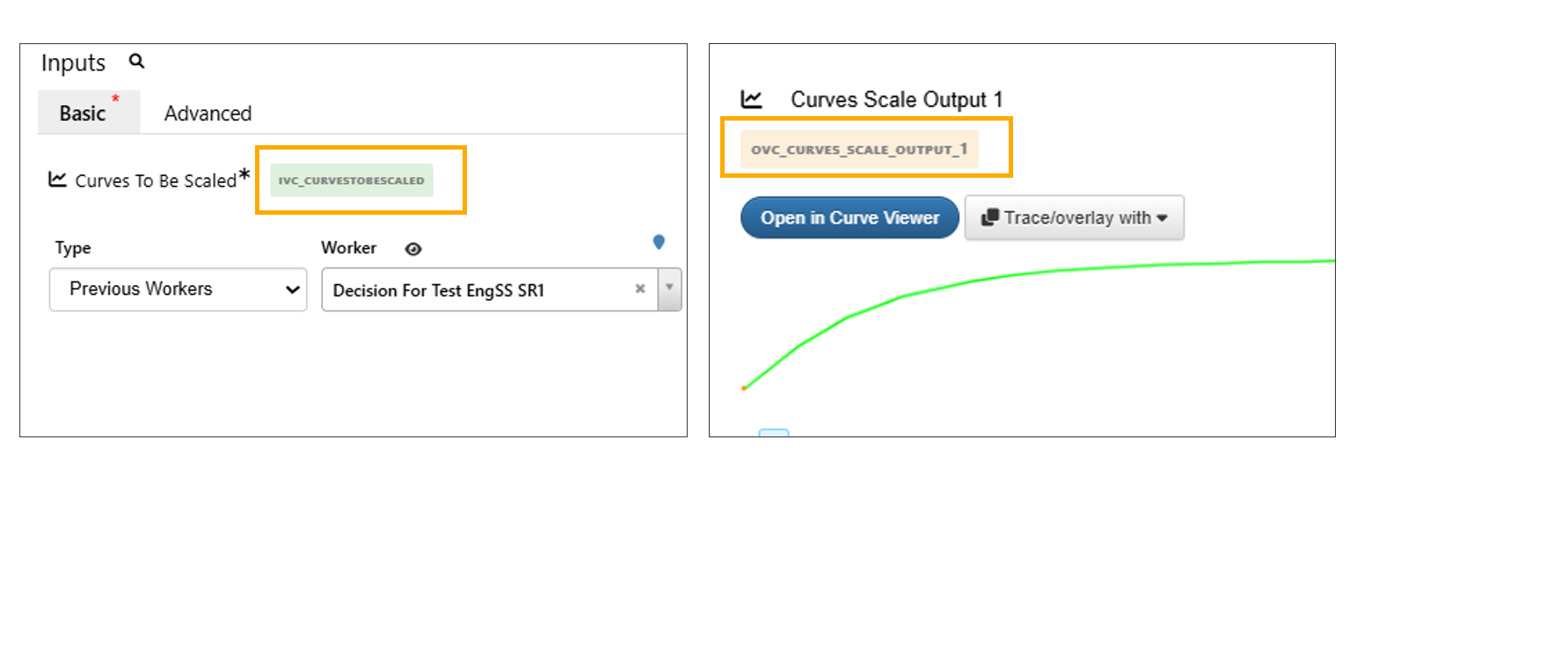Select the IVC_CURVESTOBESCALED green tag
Image resolution: width=1568 pixels, height=660 pixels.
click(x=351, y=180)
